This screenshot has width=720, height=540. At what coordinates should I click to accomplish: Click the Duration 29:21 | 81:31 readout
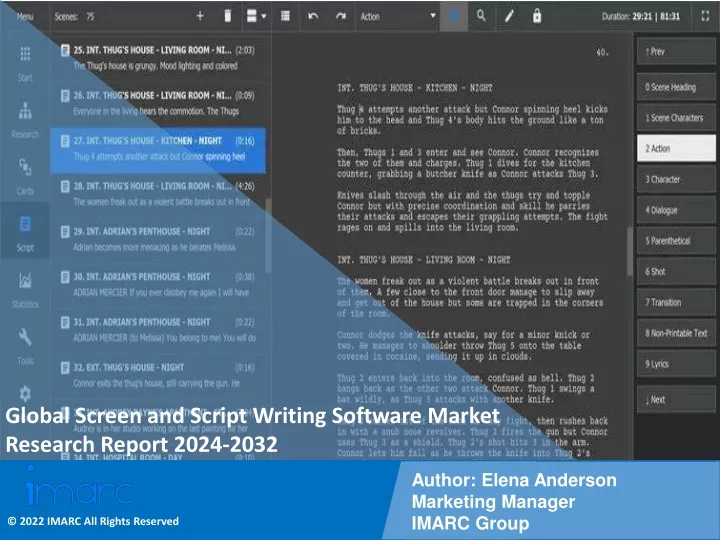641,17
